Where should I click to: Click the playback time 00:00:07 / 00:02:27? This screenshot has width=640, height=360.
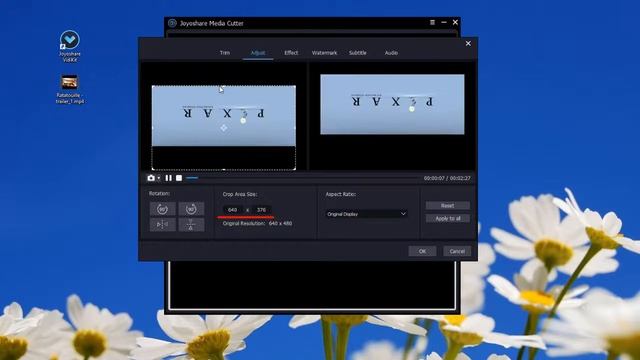447,178
